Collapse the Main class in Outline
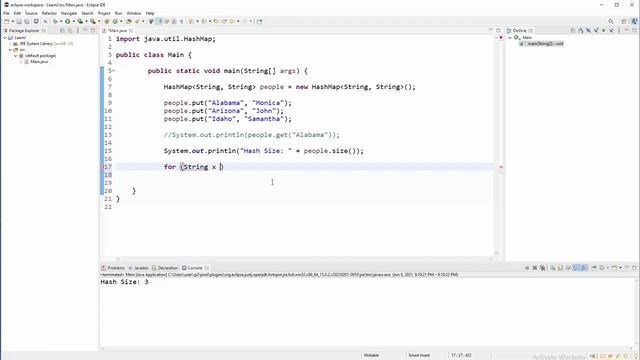This screenshot has width=640, height=360. [x=510, y=38]
